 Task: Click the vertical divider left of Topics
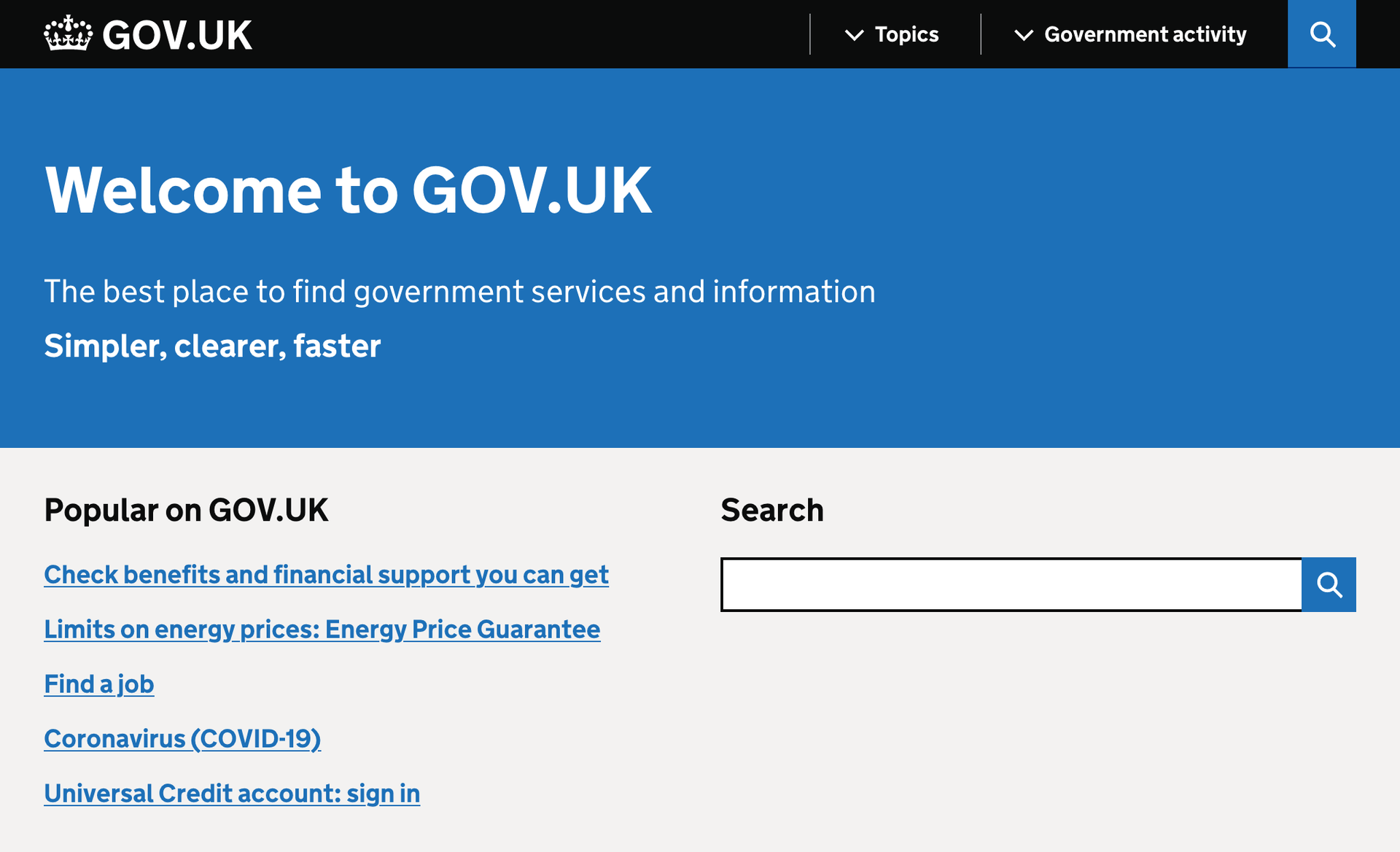(810, 34)
